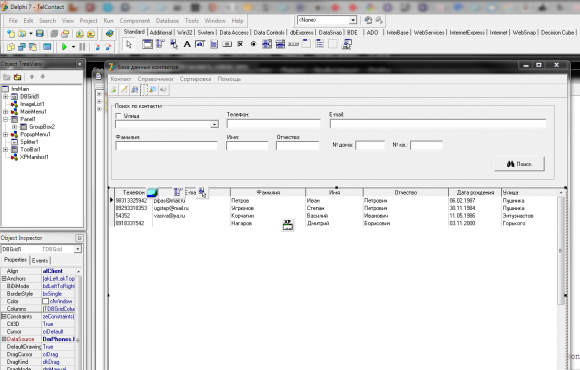Select the RadioButton component in palette

pos(253,44)
